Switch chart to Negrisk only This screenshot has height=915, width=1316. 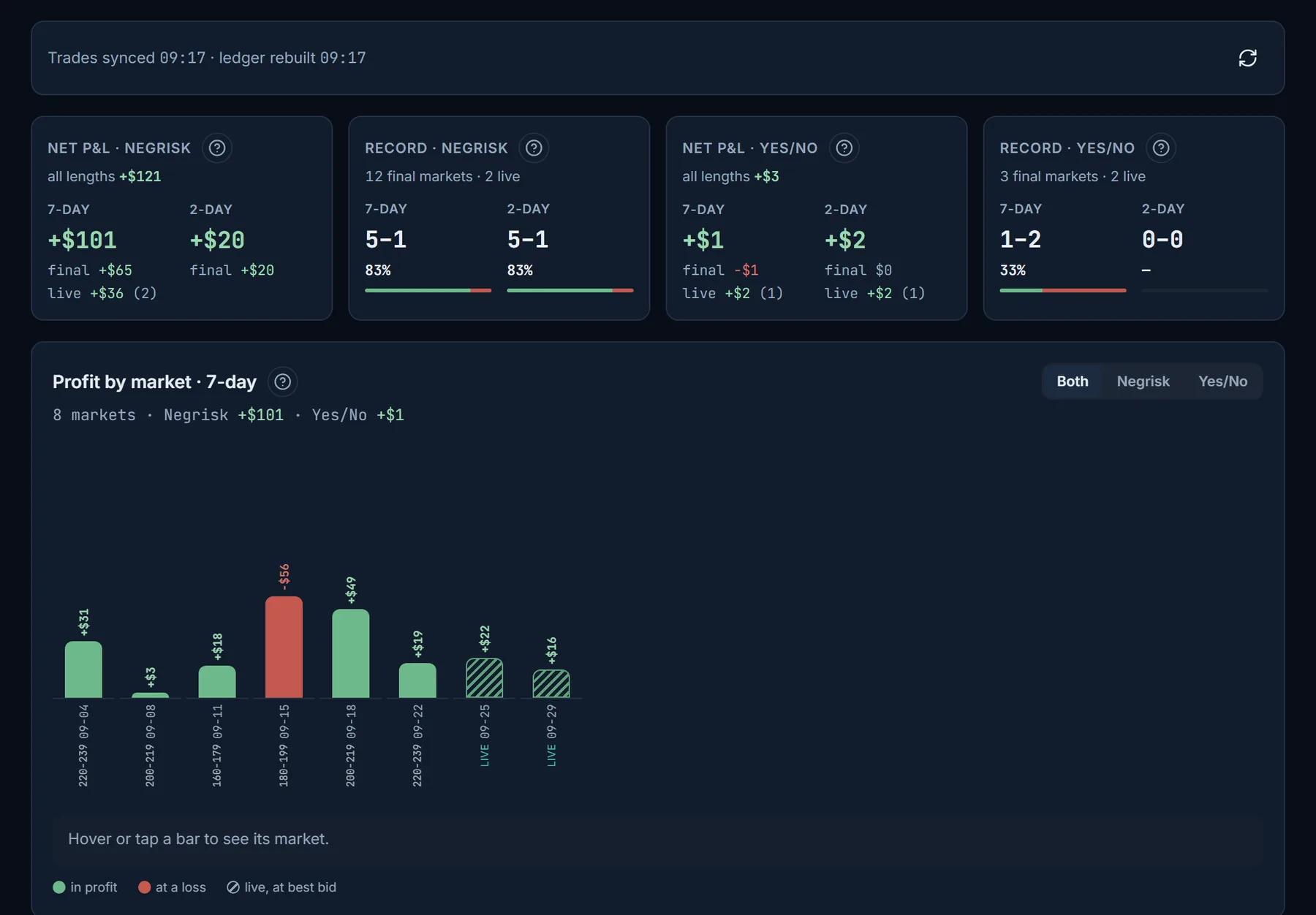coord(1143,381)
